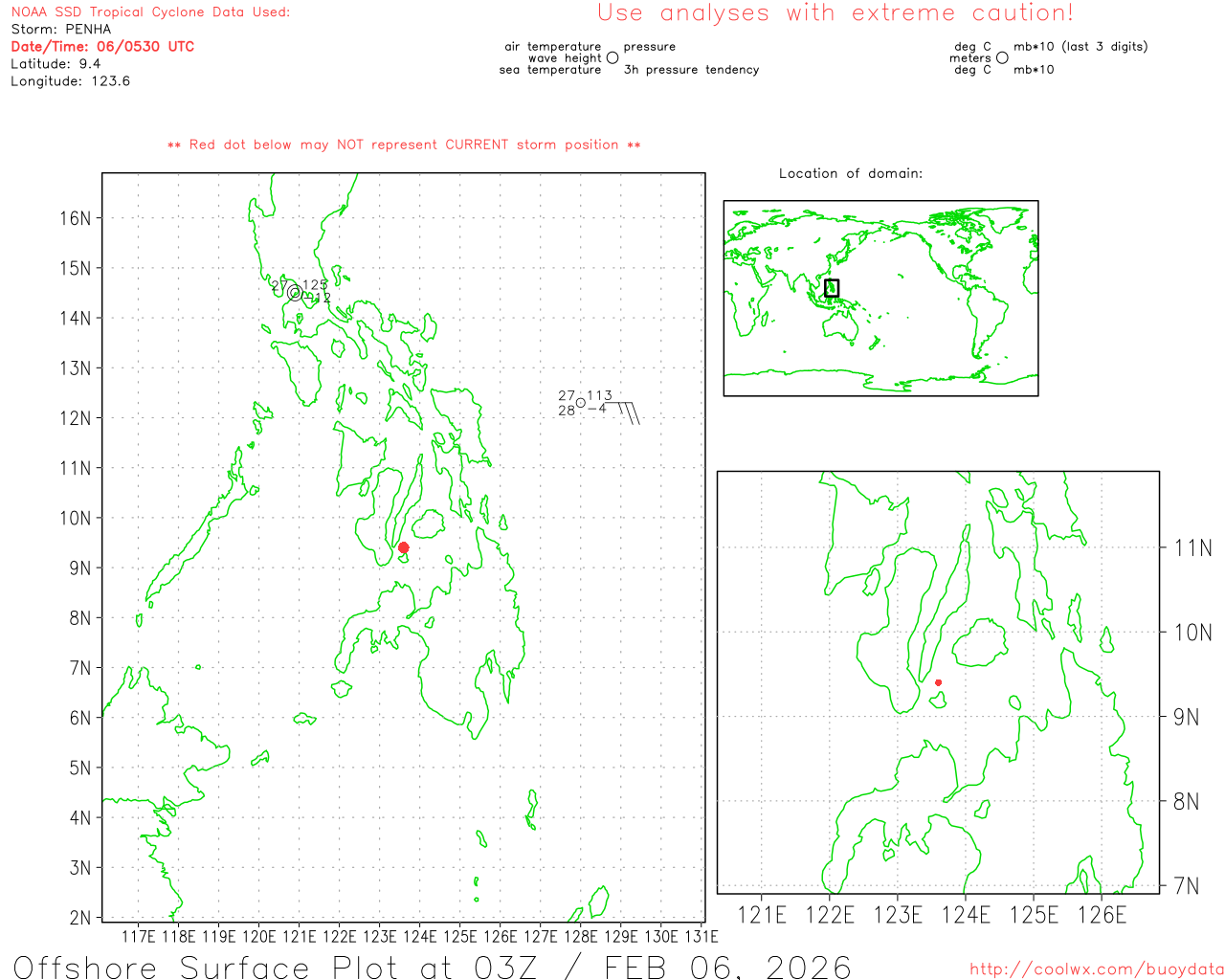
Task: Select the station circle near Manila
Action: pos(295,293)
